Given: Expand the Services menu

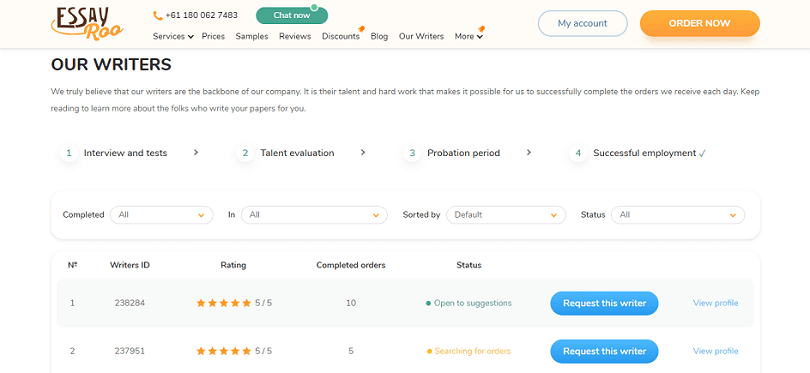Looking at the screenshot, I should pyautogui.click(x=173, y=36).
